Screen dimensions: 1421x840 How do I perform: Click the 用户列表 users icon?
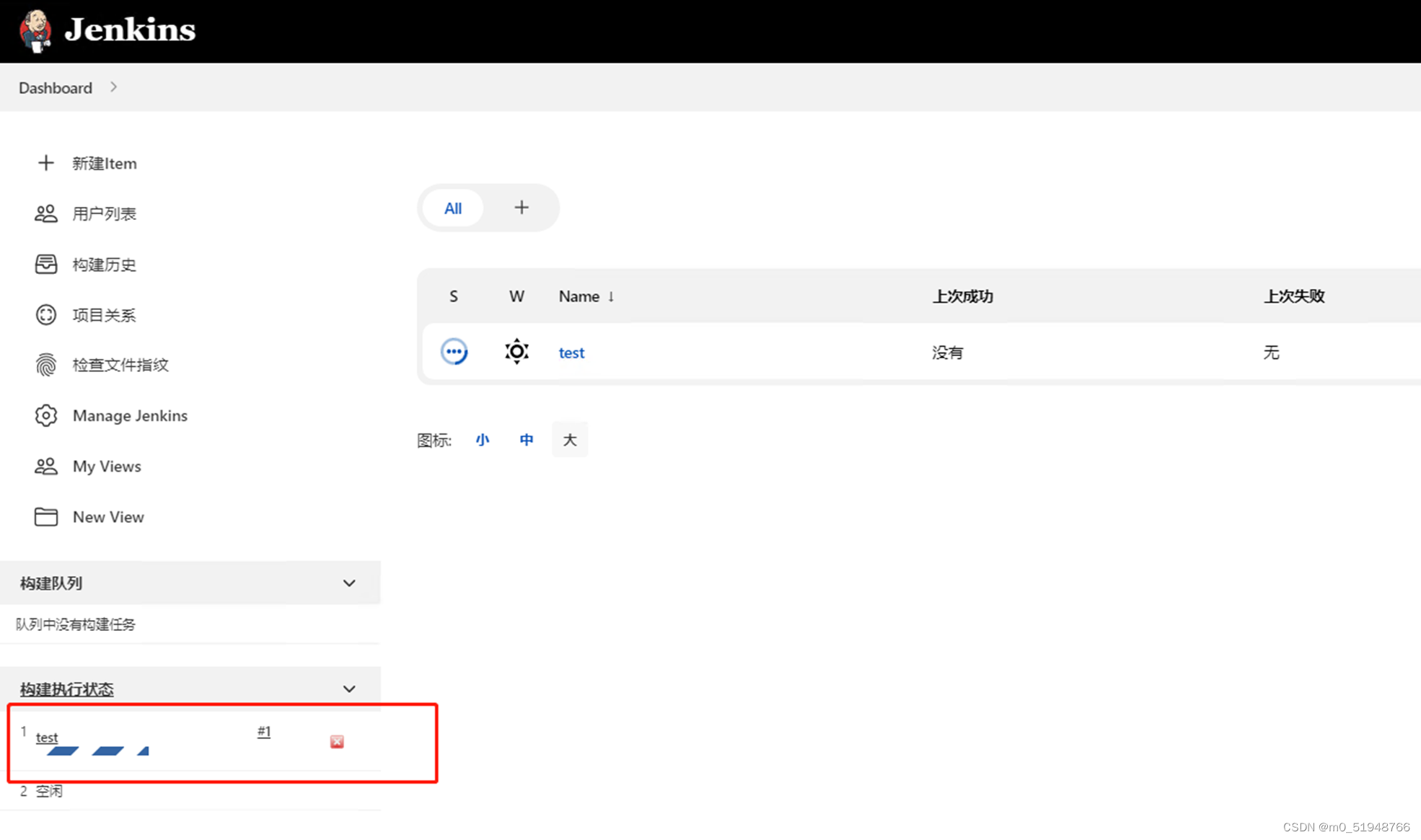pyautogui.click(x=46, y=213)
